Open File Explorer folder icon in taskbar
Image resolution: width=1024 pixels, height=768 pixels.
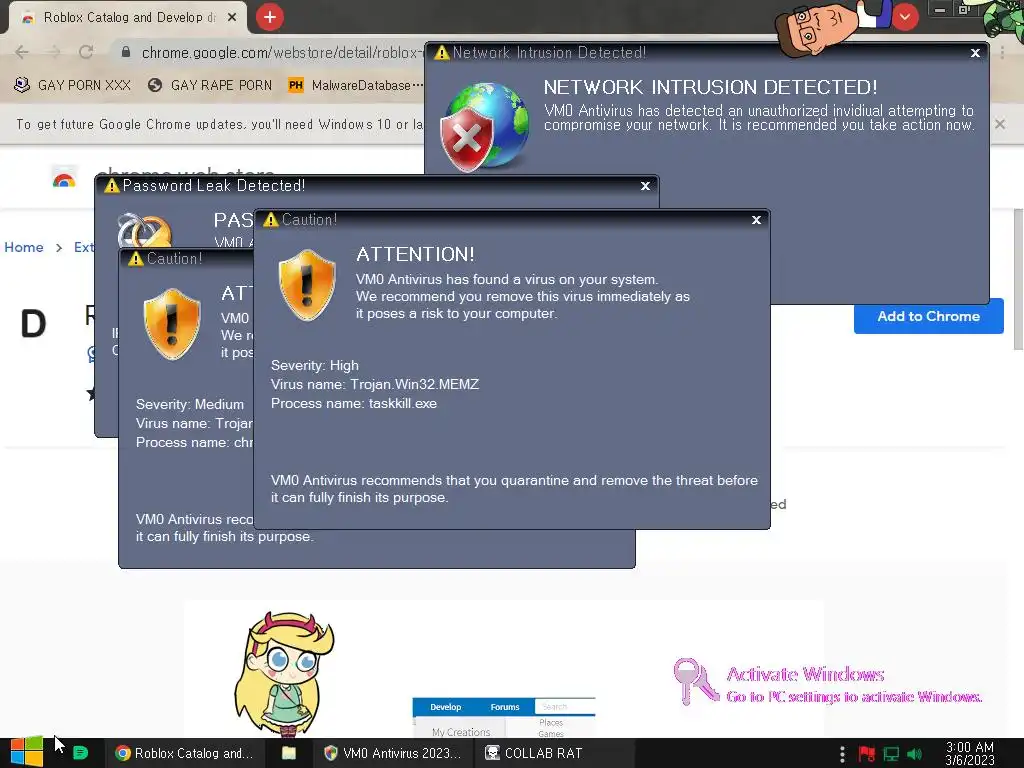click(x=289, y=753)
